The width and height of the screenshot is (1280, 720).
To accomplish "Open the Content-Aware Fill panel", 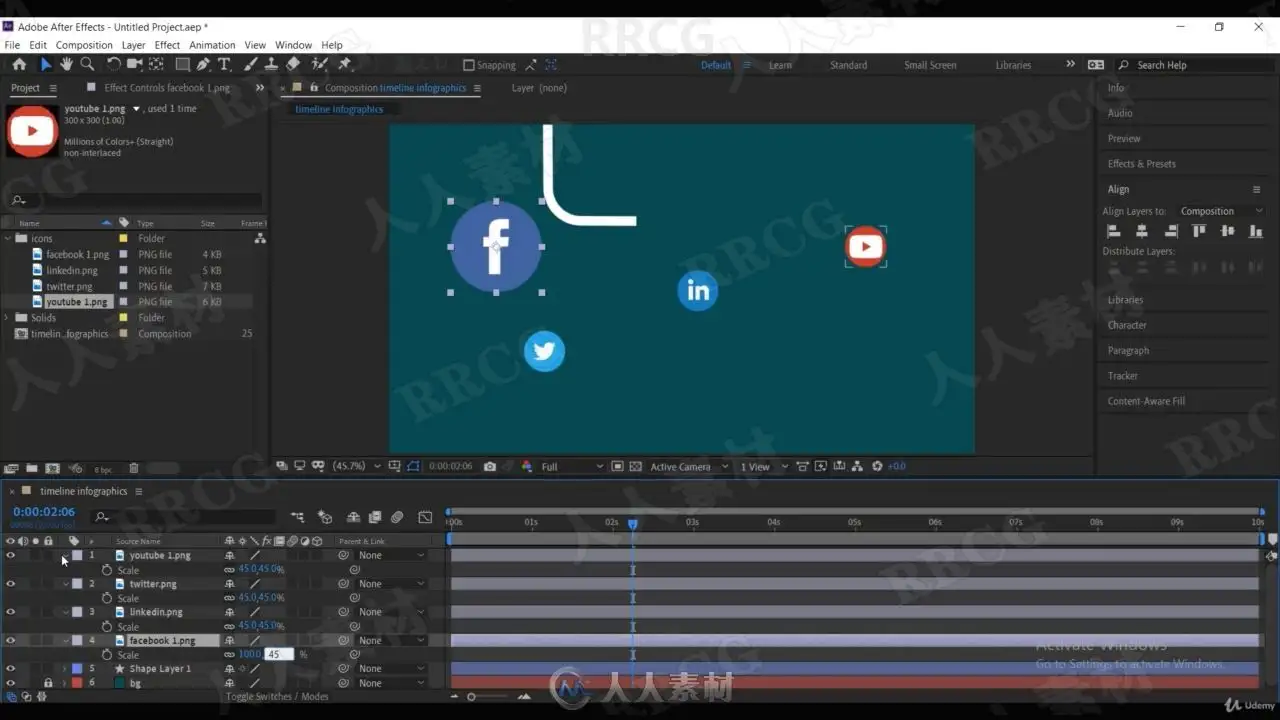I will [x=1146, y=401].
